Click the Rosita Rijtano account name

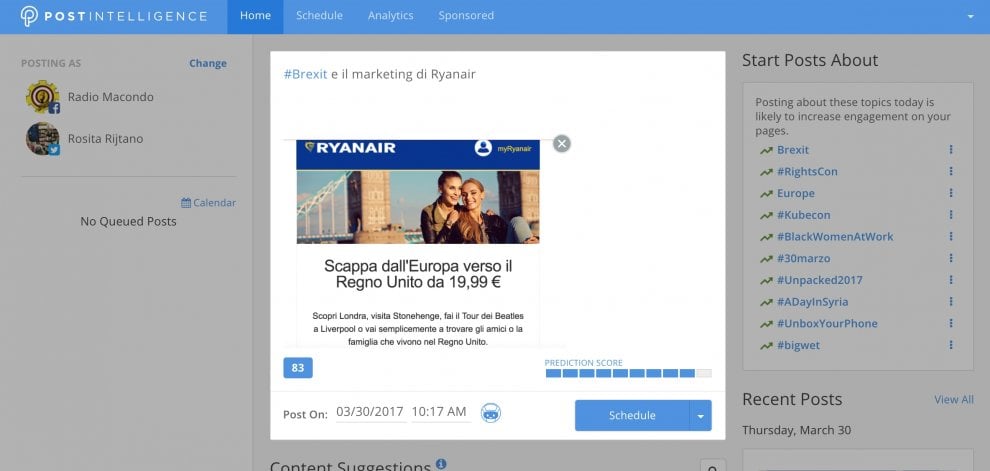click(x=105, y=139)
